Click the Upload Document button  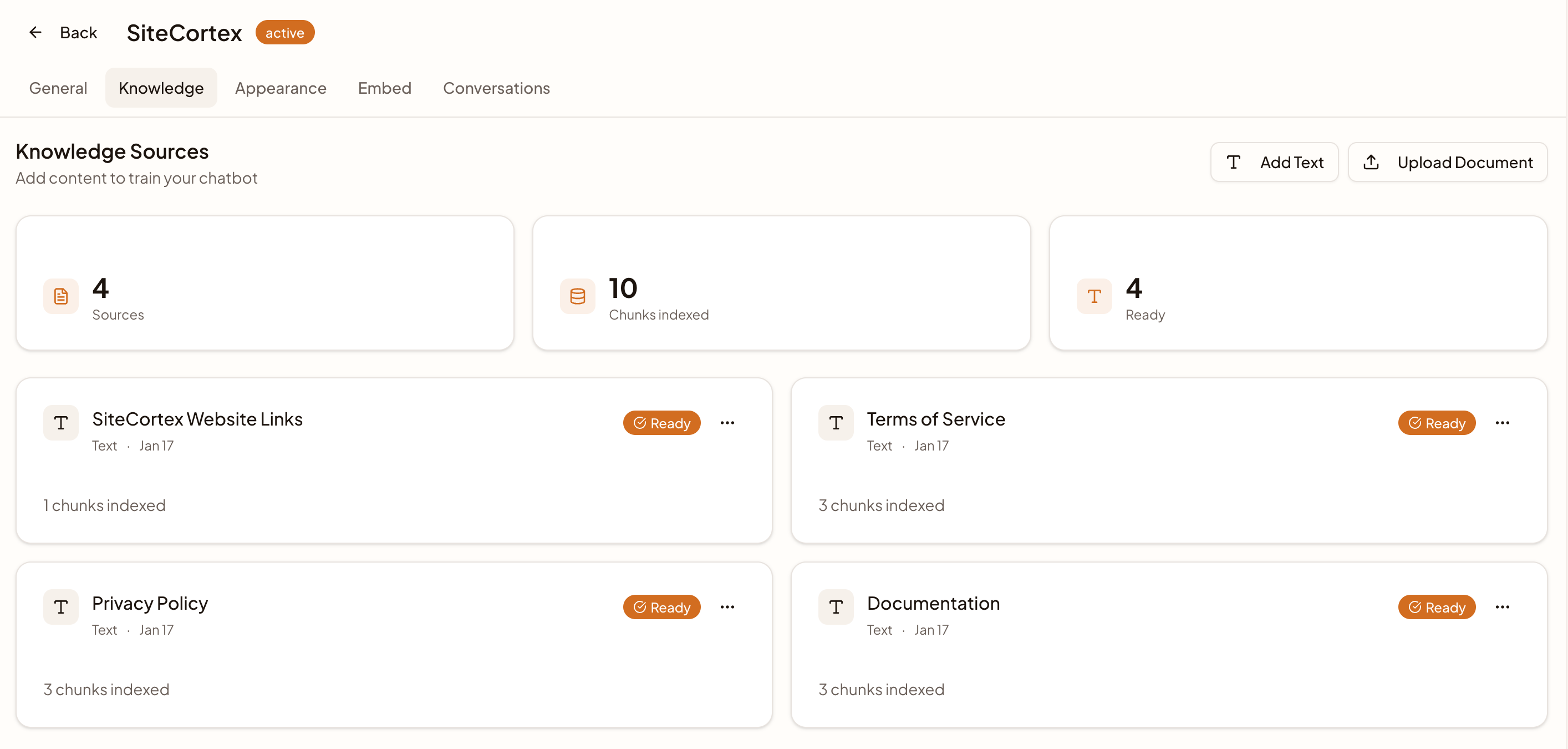point(1448,163)
